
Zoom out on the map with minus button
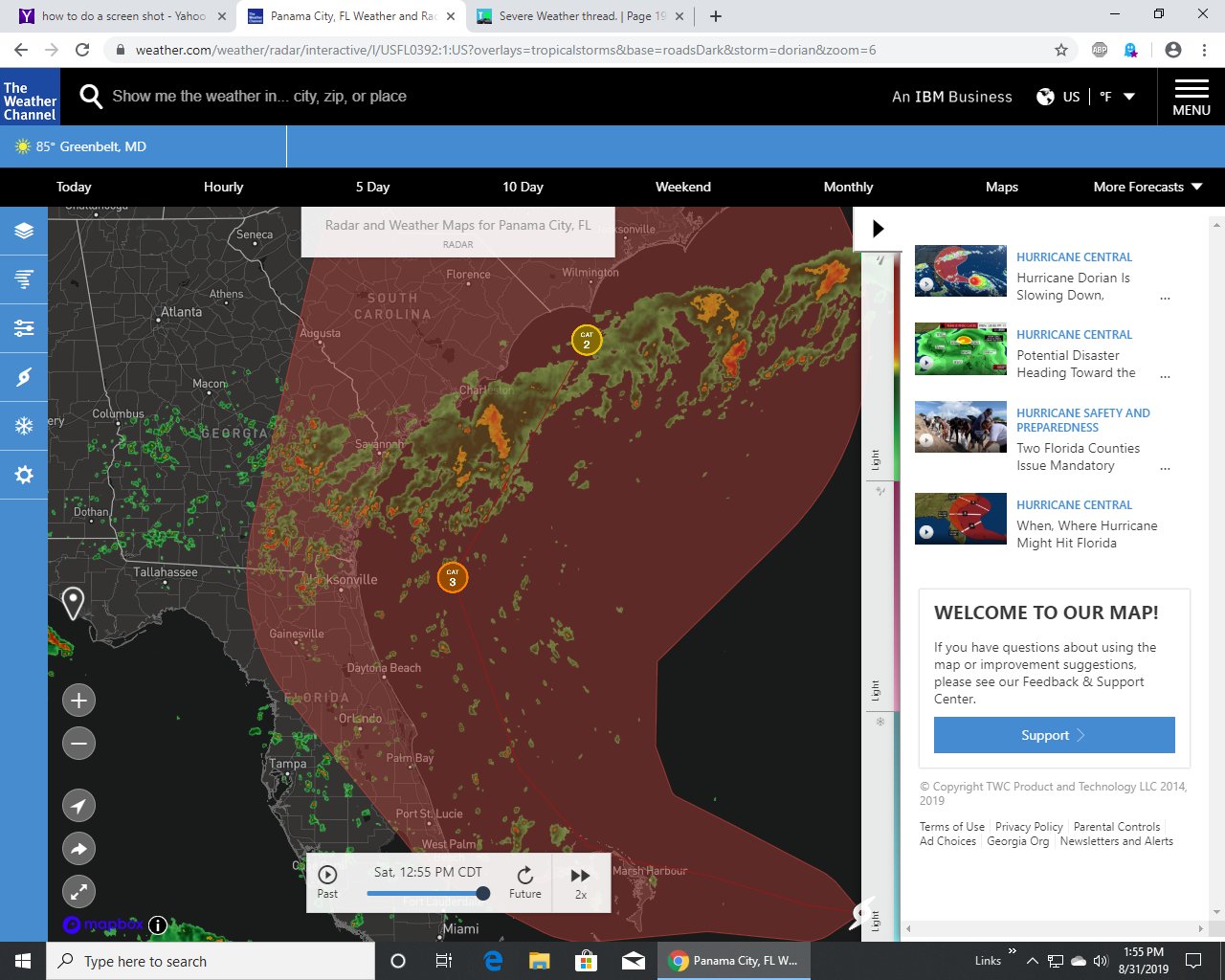(x=78, y=743)
